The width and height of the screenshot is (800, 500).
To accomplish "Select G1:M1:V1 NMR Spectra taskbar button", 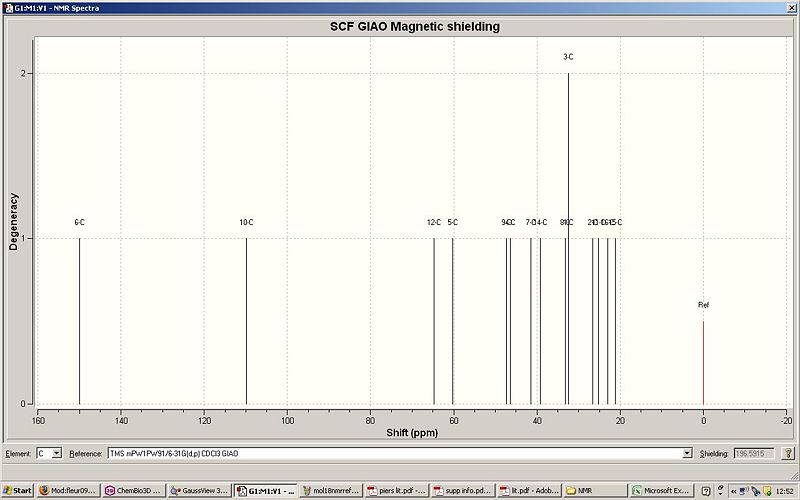I will pyautogui.click(x=265, y=491).
